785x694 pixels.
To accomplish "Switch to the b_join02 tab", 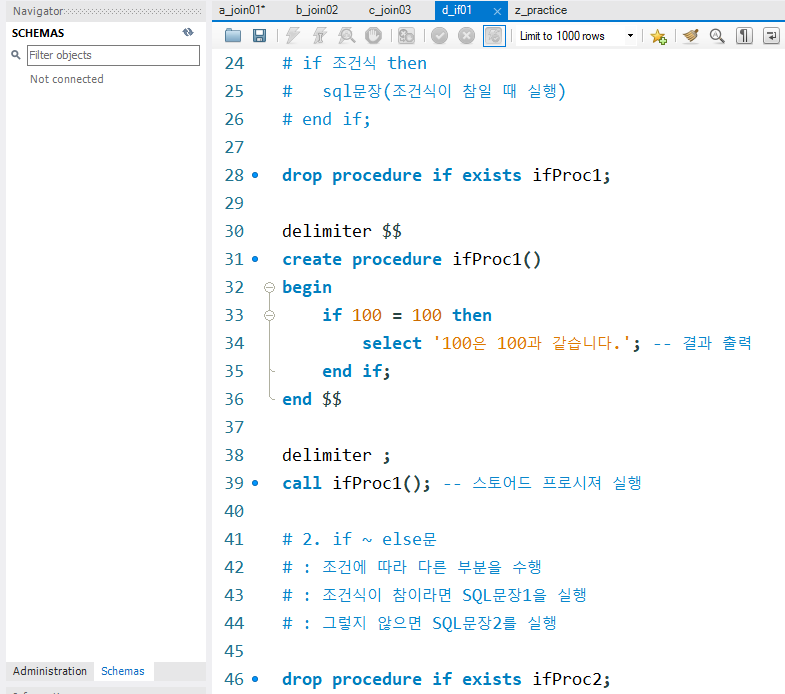I will pos(317,10).
